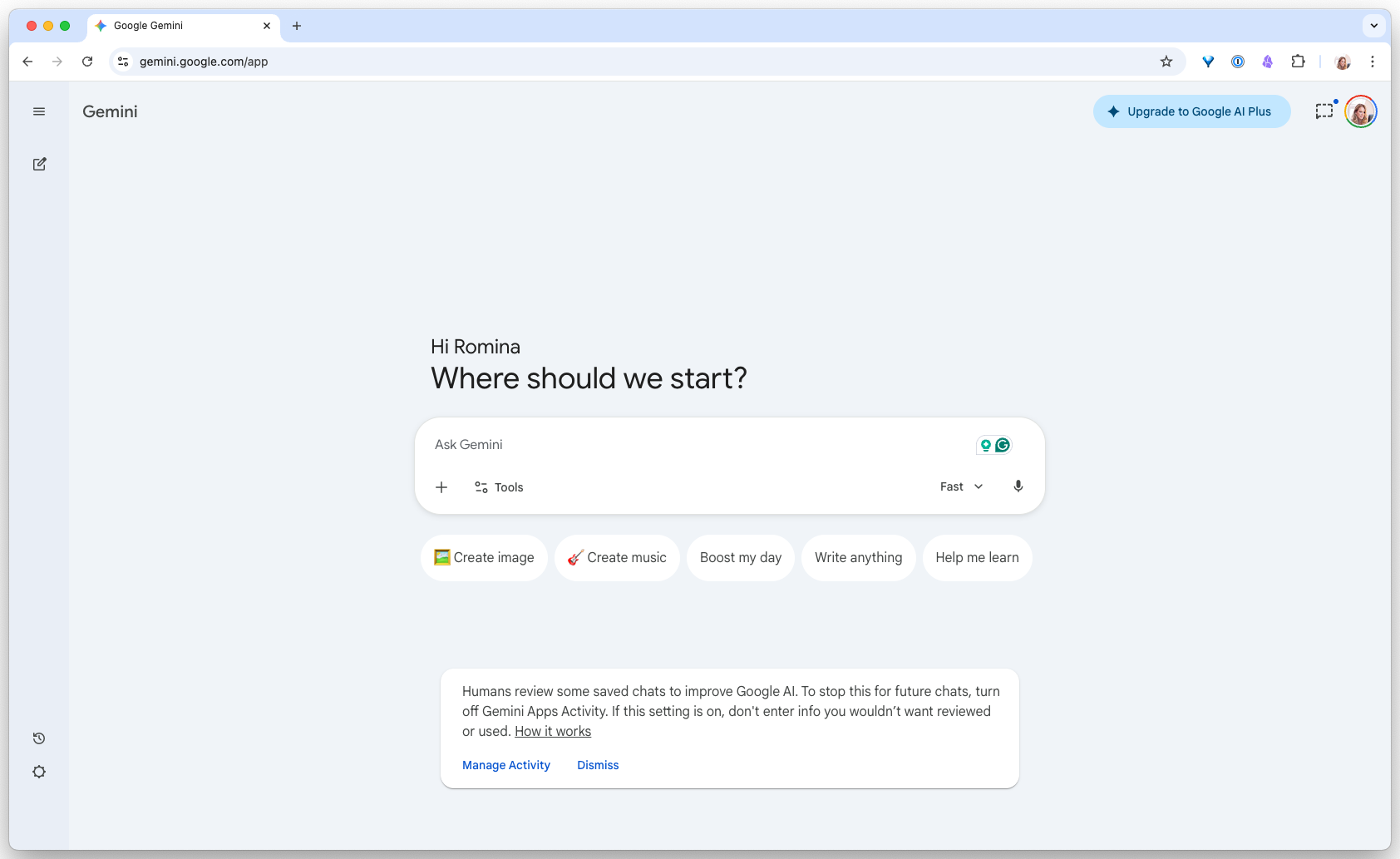Screen dimensions: 1400x859
Task: Open the How it works link
Action: point(553,732)
